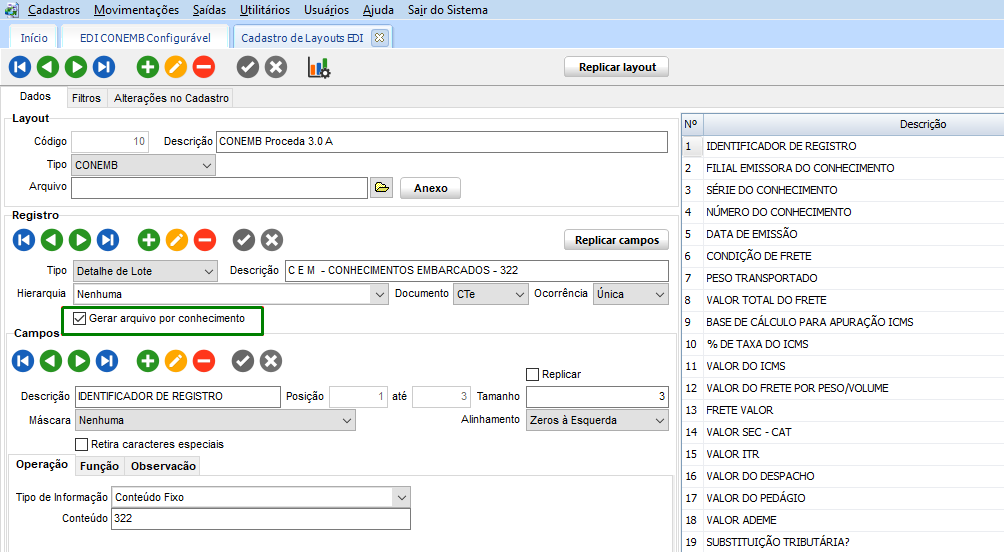Image resolution: width=1004 pixels, height=552 pixels.
Task: Delete Registro with red minus icon
Action: coord(206,240)
